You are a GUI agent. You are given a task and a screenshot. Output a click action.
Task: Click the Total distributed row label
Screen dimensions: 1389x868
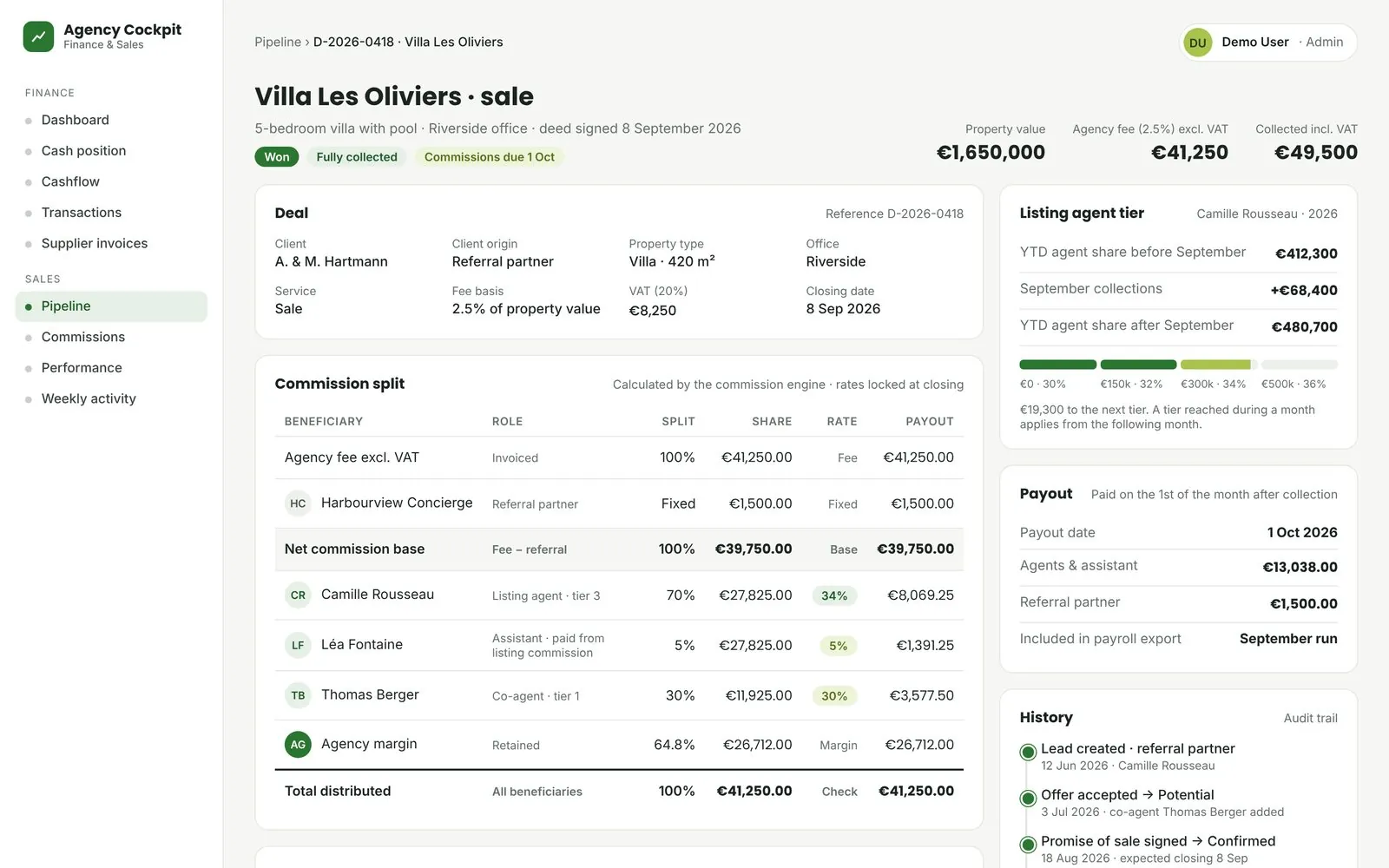coord(338,792)
